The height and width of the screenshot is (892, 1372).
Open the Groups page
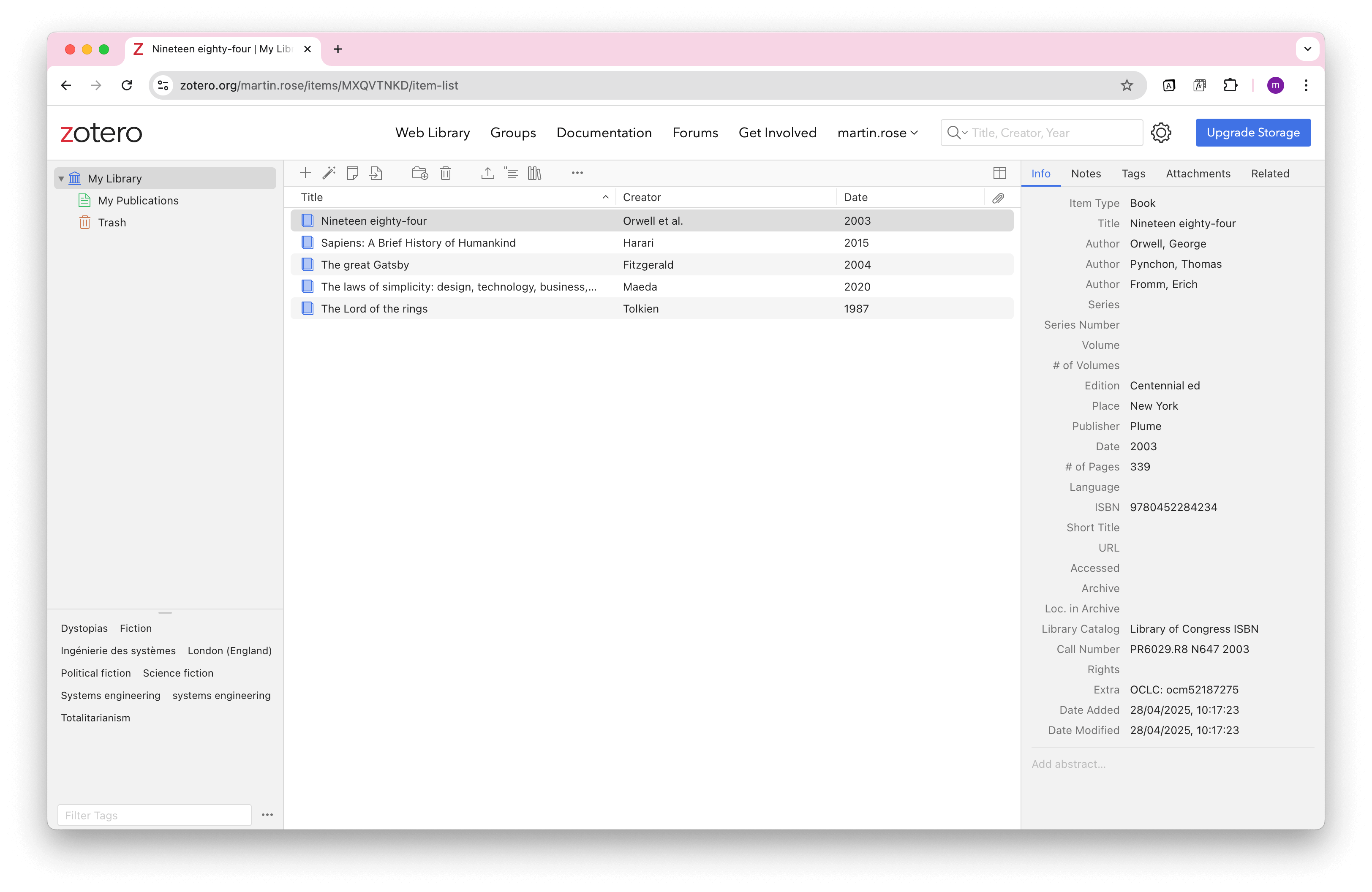point(513,133)
